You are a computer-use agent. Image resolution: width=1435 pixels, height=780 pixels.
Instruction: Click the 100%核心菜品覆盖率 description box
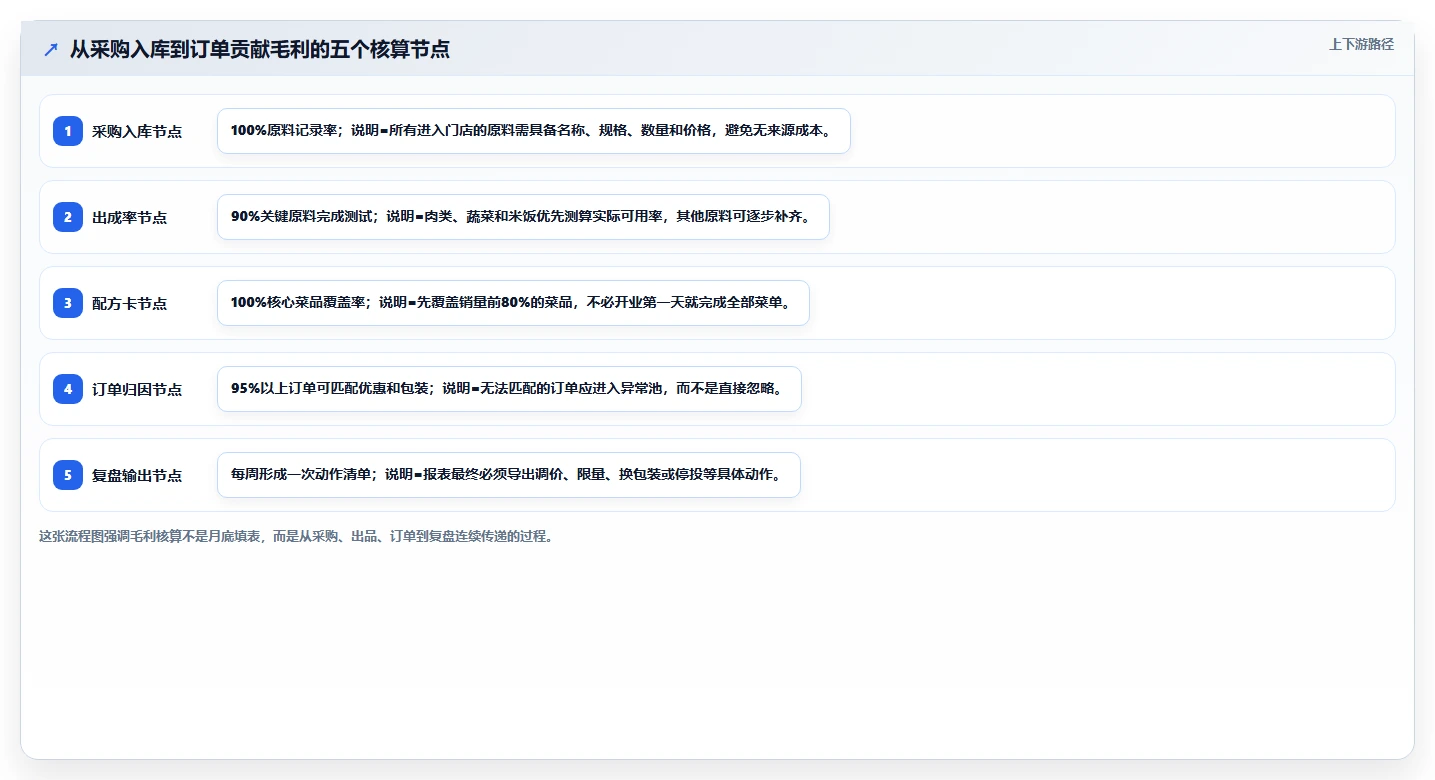tap(513, 303)
